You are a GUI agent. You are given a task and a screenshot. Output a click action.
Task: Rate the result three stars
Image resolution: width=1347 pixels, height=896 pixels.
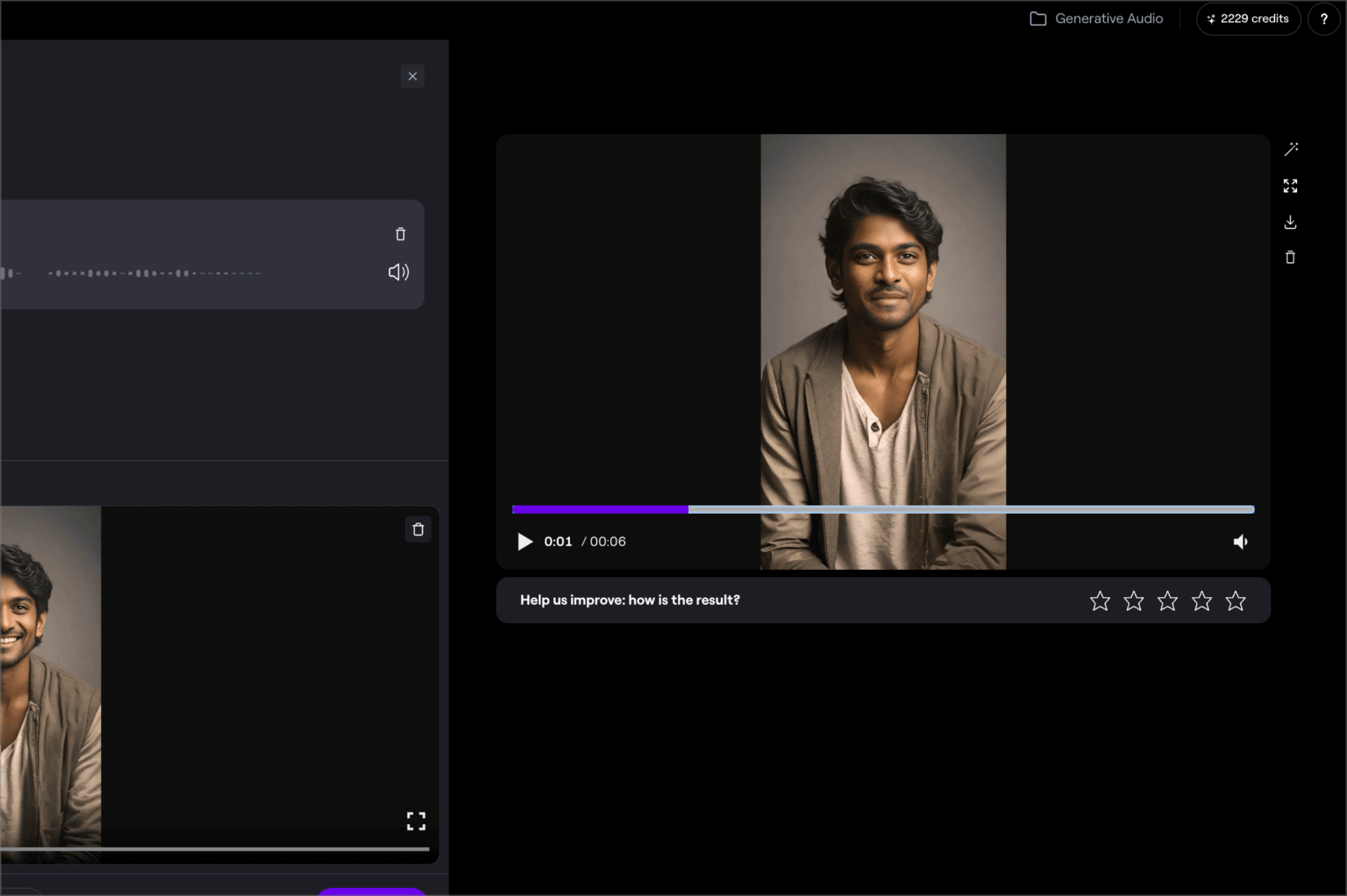(x=1167, y=601)
